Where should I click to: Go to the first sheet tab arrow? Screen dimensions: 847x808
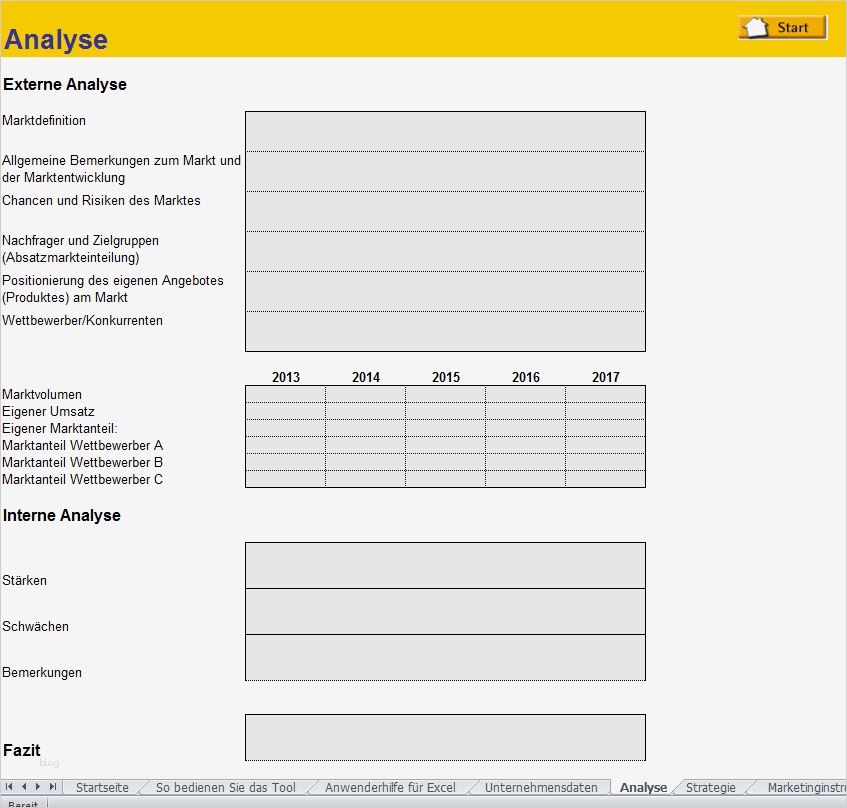click(x=9, y=786)
